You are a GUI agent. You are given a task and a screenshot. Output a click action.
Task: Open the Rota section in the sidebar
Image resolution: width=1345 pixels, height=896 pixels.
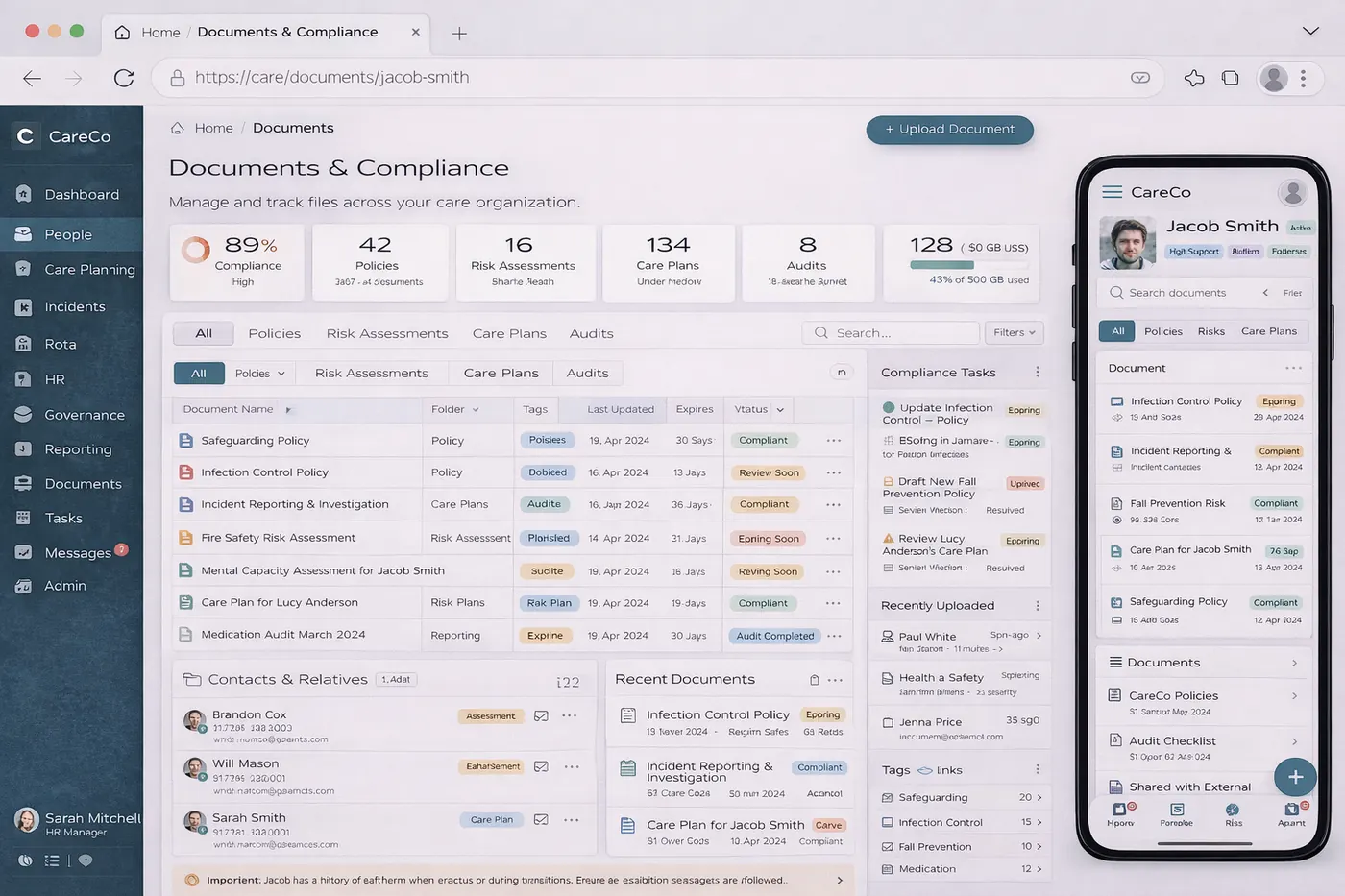[x=62, y=343]
